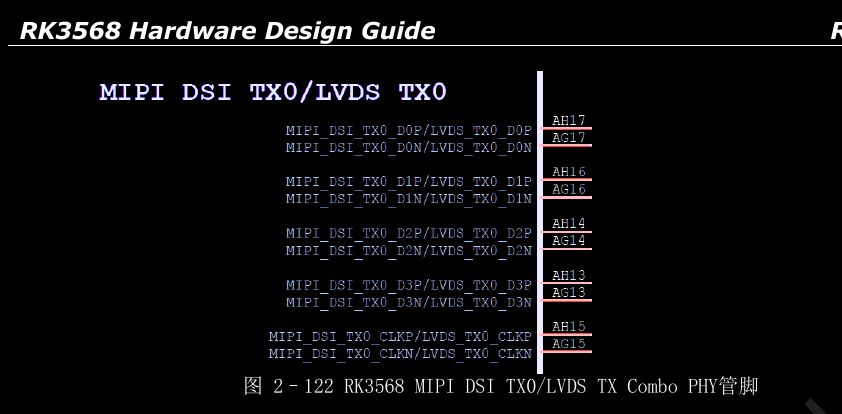Click pin number AG16
842x414 pixels.
(x=569, y=189)
